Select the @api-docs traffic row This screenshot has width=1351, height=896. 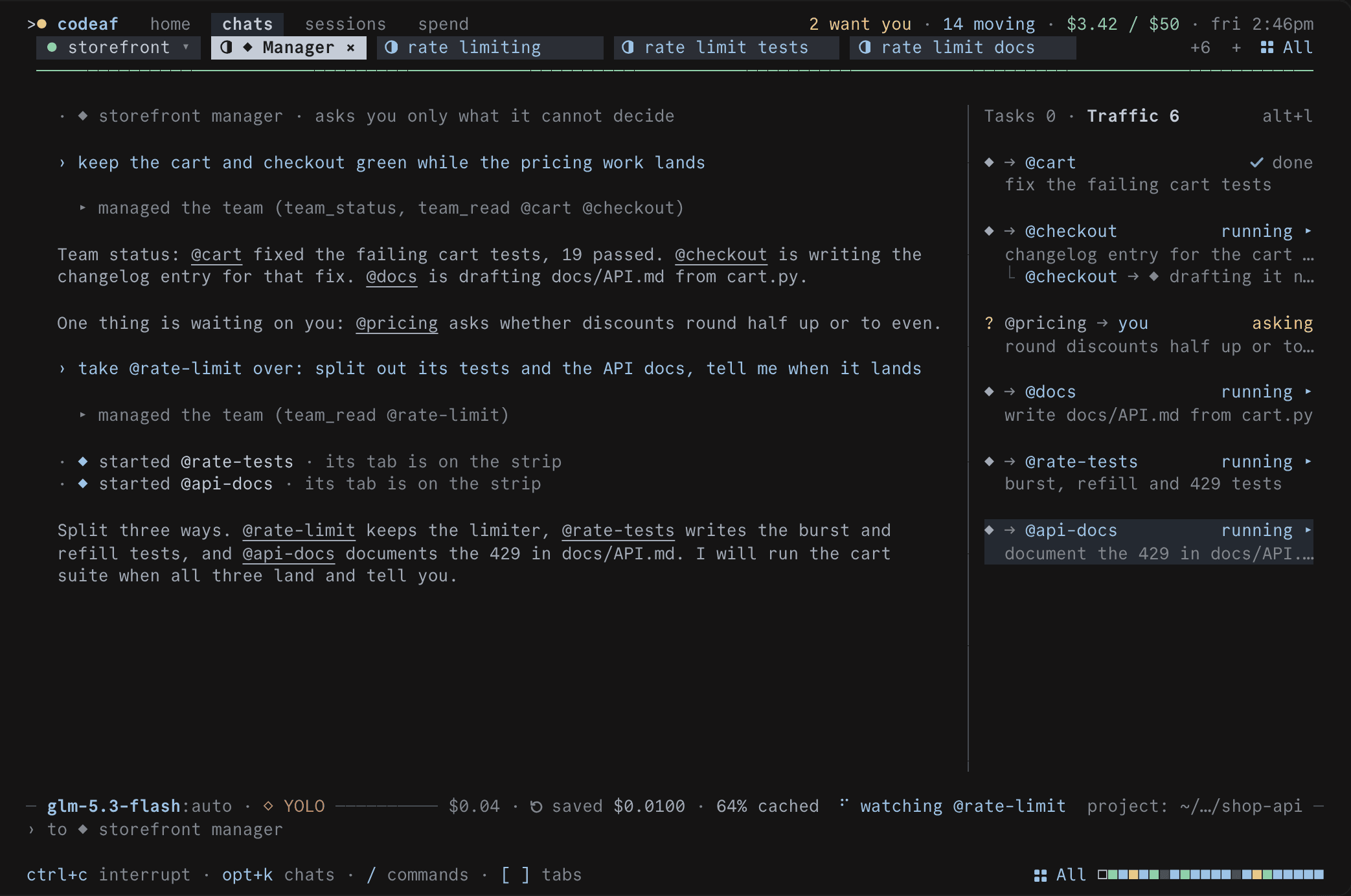(1148, 542)
